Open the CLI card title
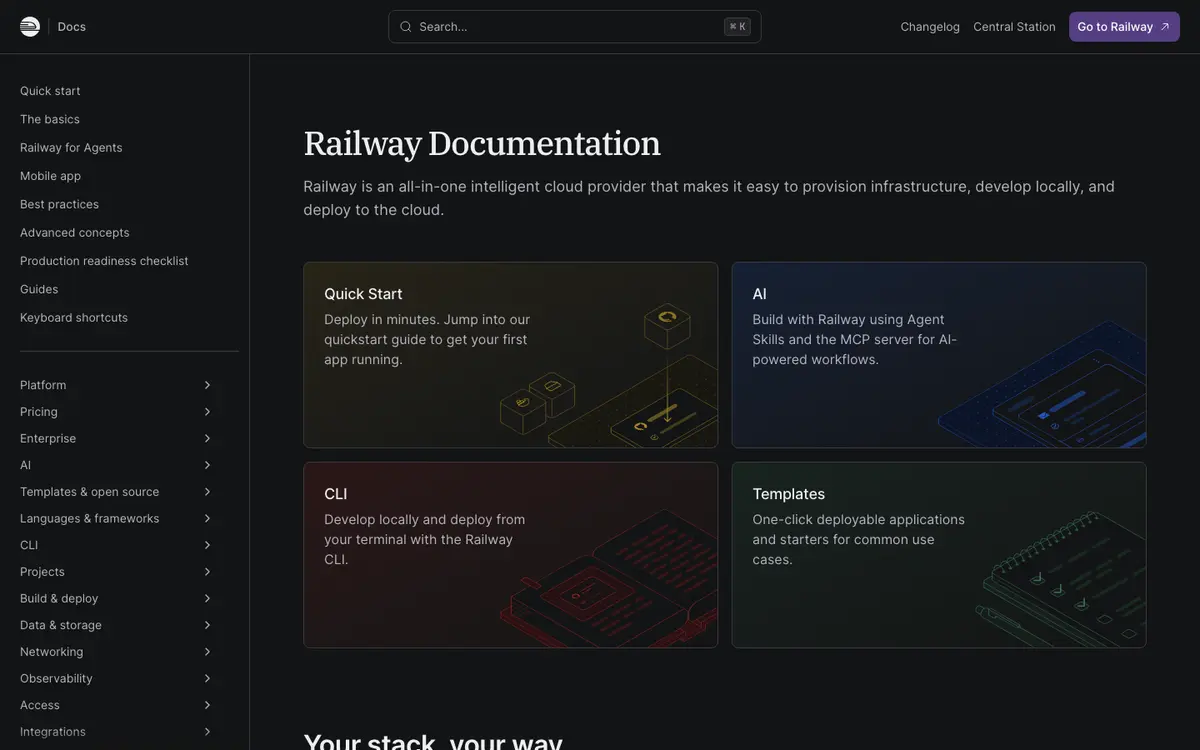 click(x=336, y=494)
